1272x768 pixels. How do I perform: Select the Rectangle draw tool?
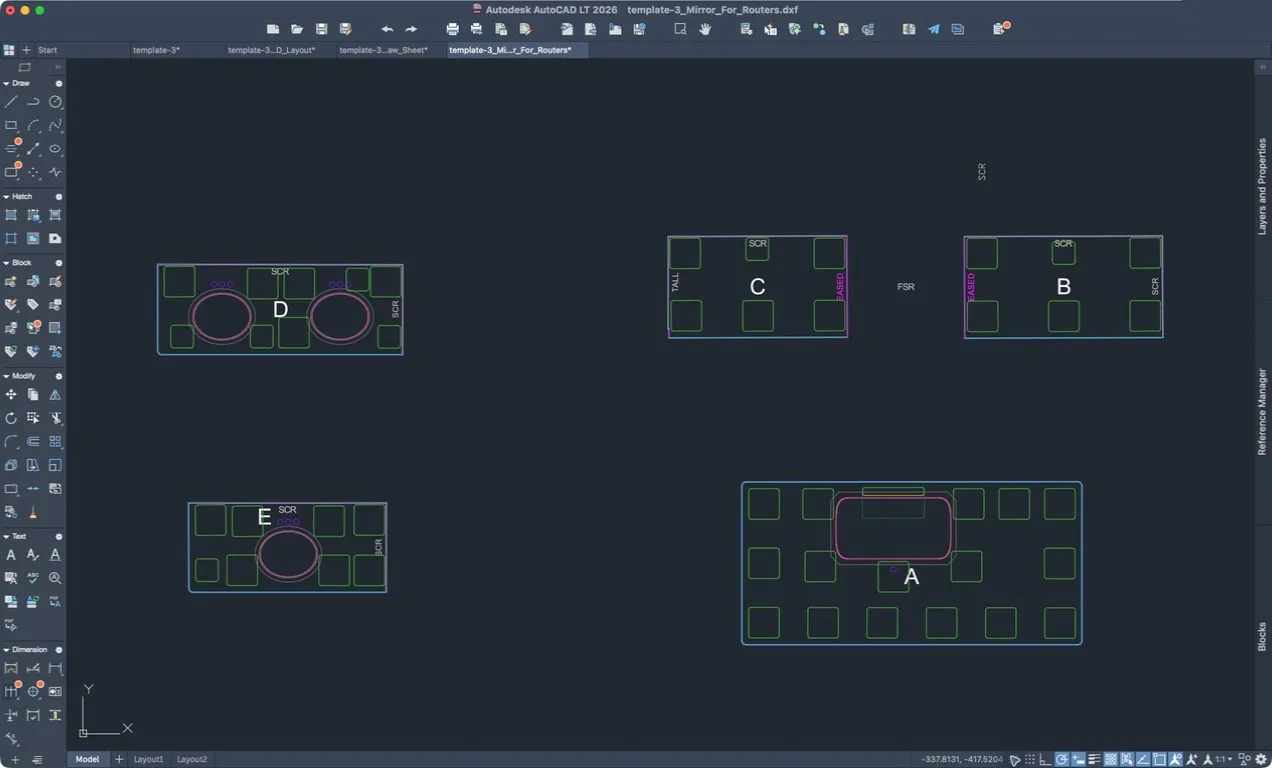(x=11, y=126)
